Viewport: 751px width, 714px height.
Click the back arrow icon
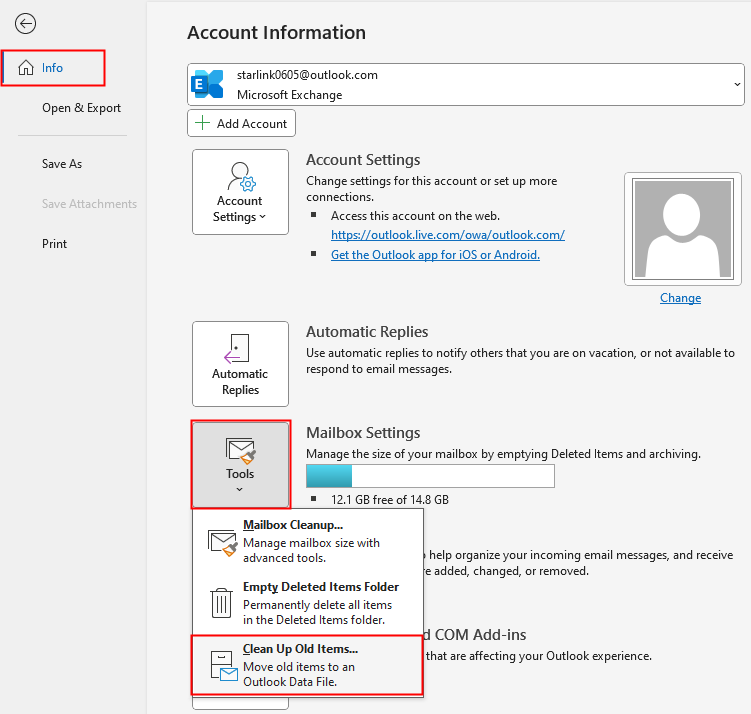click(x=26, y=24)
